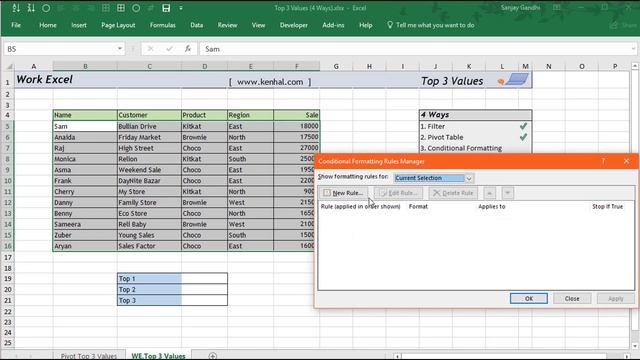
Task: Open the View ribbon tab
Action: coord(258,25)
